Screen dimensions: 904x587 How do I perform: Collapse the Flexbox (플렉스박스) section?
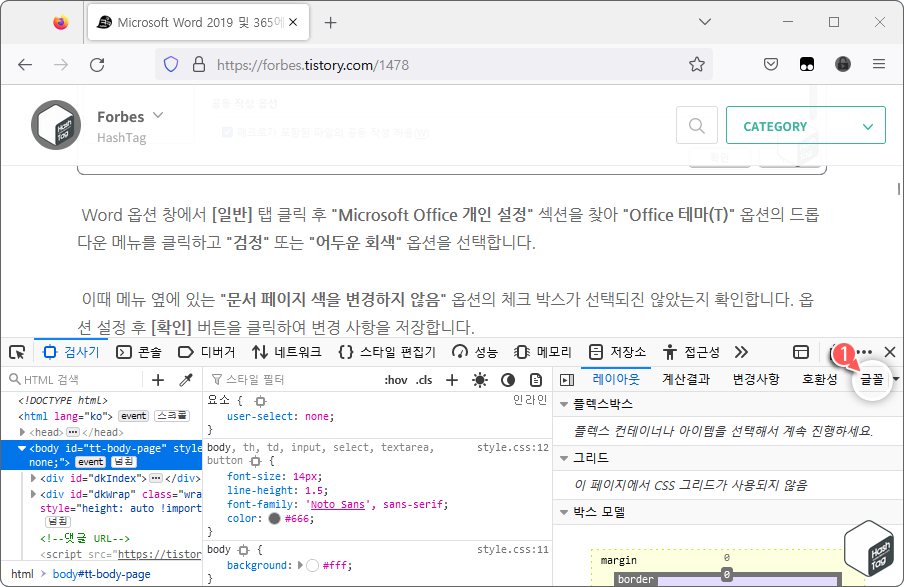coord(564,405)
